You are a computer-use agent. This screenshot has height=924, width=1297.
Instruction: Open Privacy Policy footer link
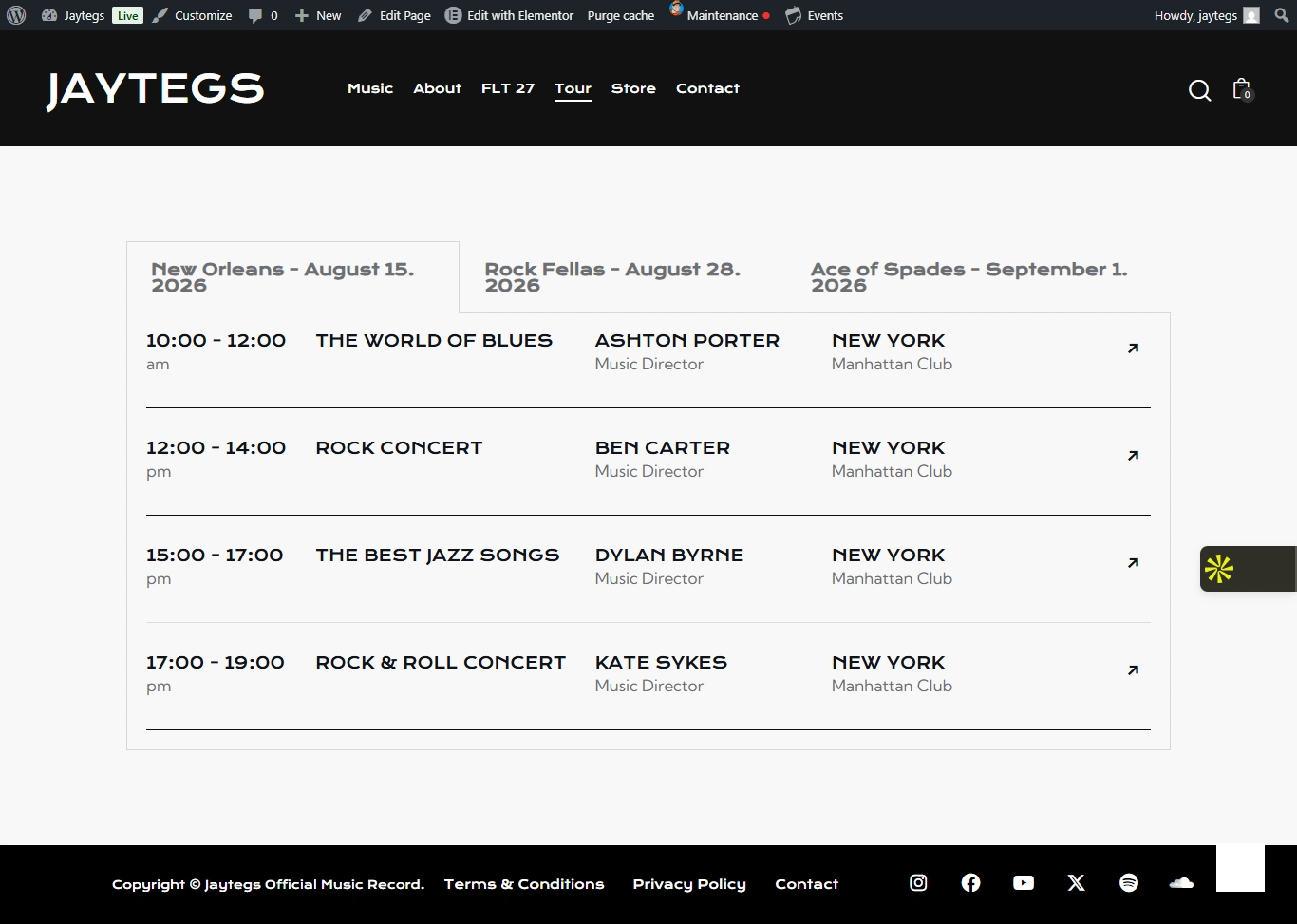click(689, 884)
